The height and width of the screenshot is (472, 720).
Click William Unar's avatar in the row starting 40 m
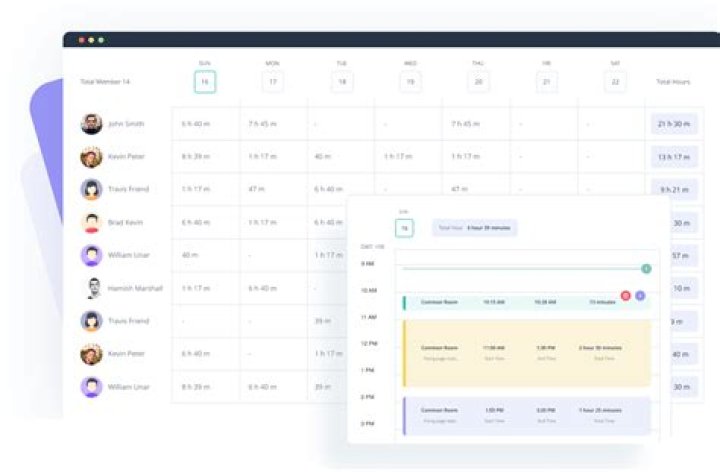click(x=91, y=255)
